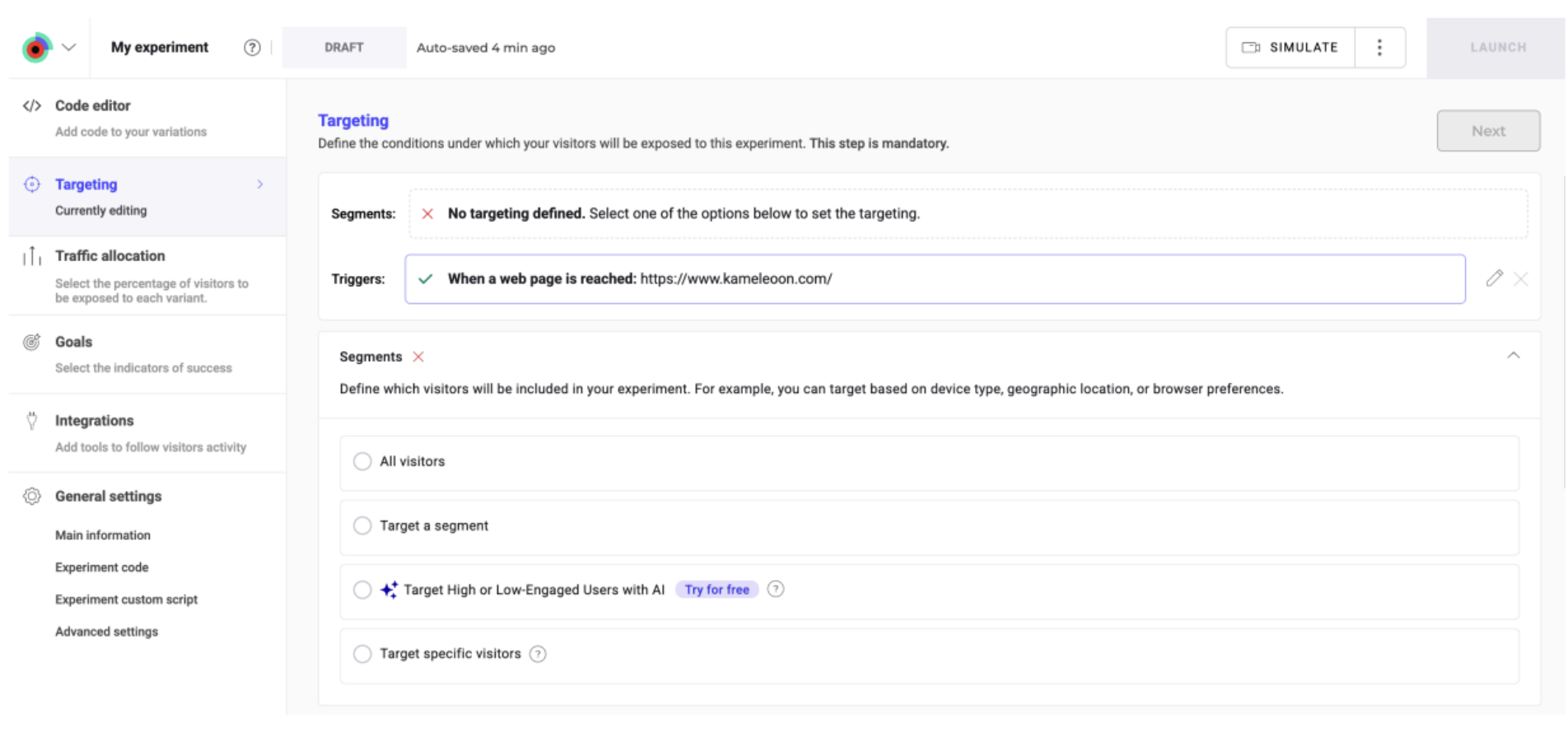
Task: Remove the trigger with the X icon
Action: tap(1521, 279)
